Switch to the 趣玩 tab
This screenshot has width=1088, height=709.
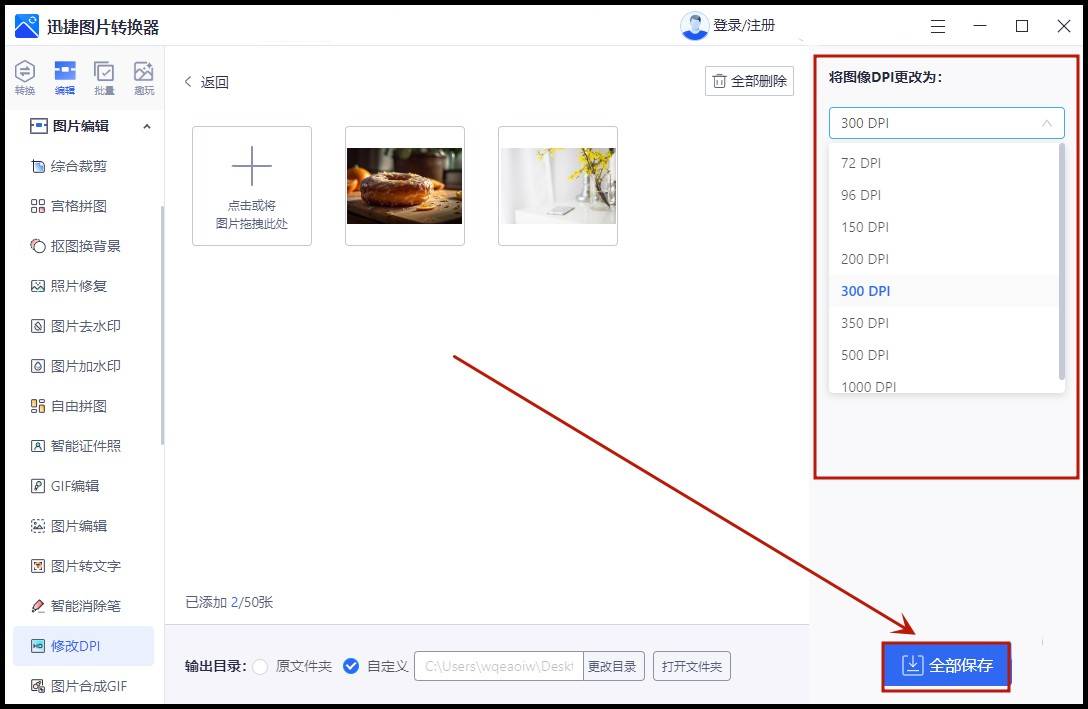[143, 76]
